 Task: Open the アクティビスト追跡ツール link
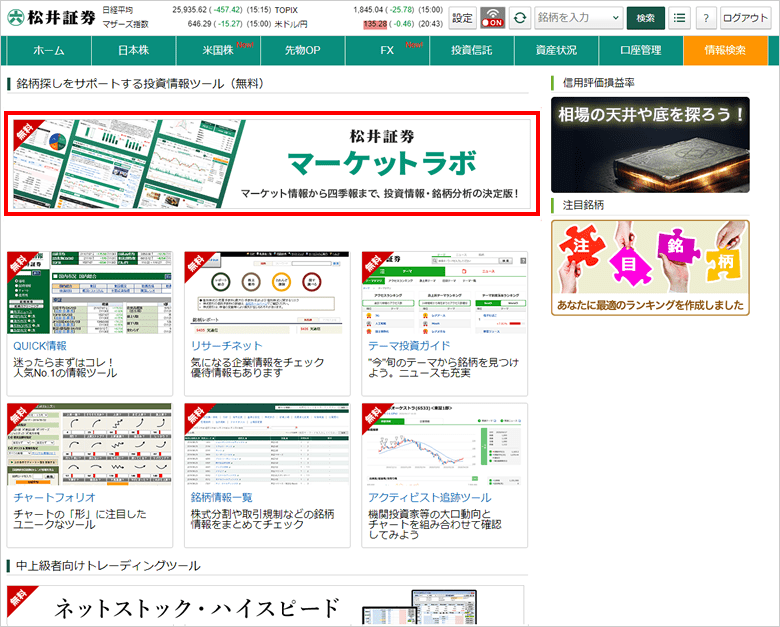(x=429, y=497)
